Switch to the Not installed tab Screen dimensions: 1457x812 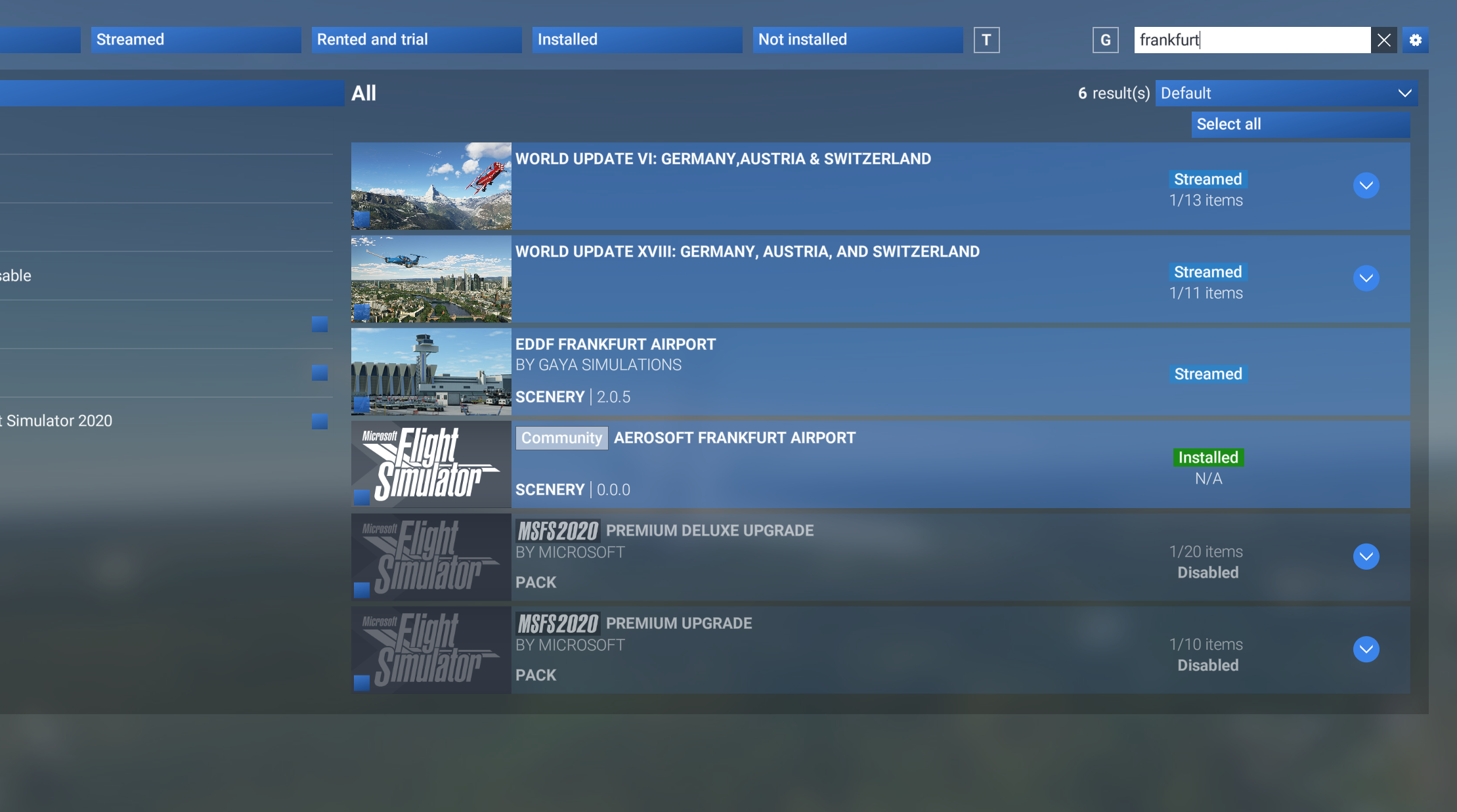[x=858, y=40]
